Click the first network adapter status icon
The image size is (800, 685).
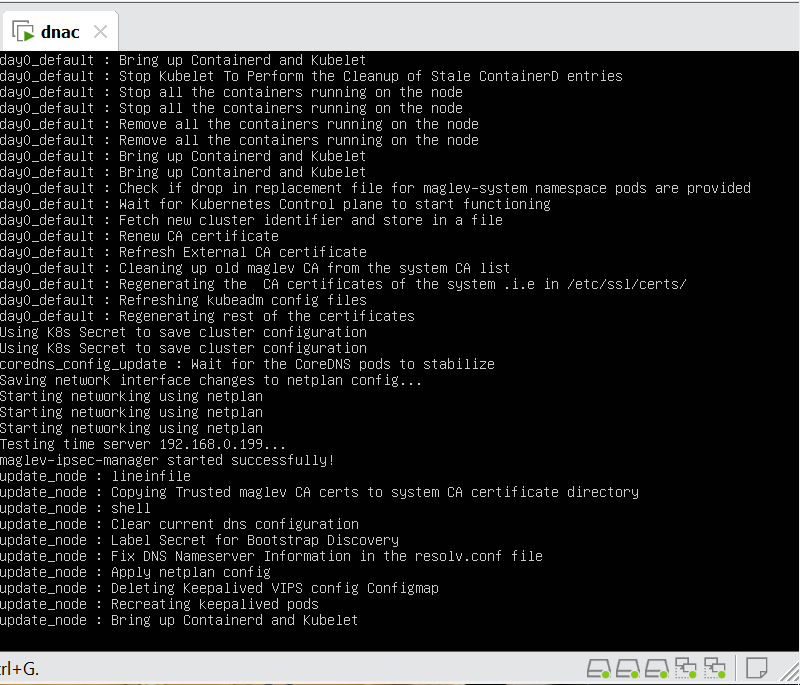[686, 667]
